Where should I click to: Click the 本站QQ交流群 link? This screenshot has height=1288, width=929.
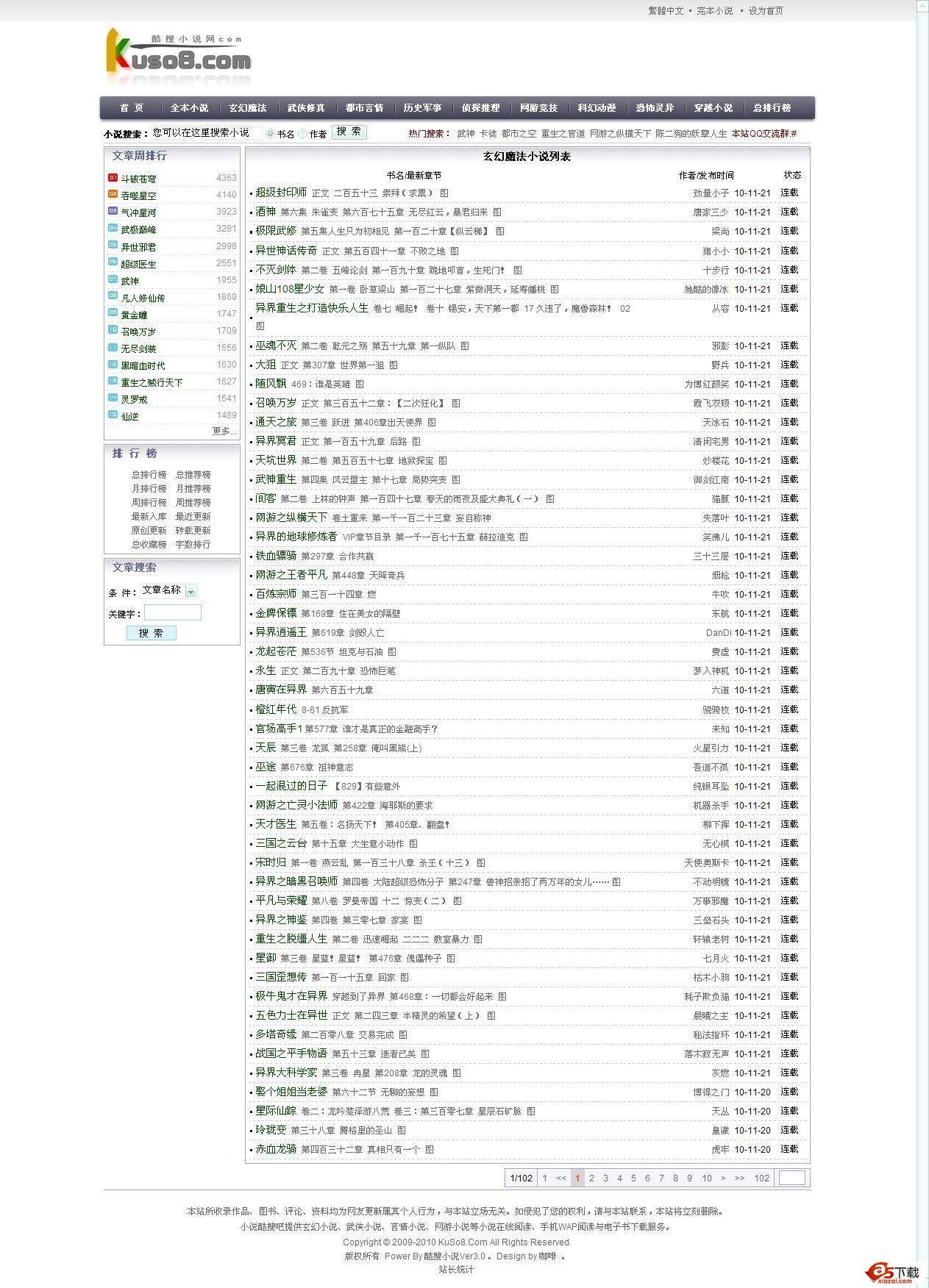(764, 134)
